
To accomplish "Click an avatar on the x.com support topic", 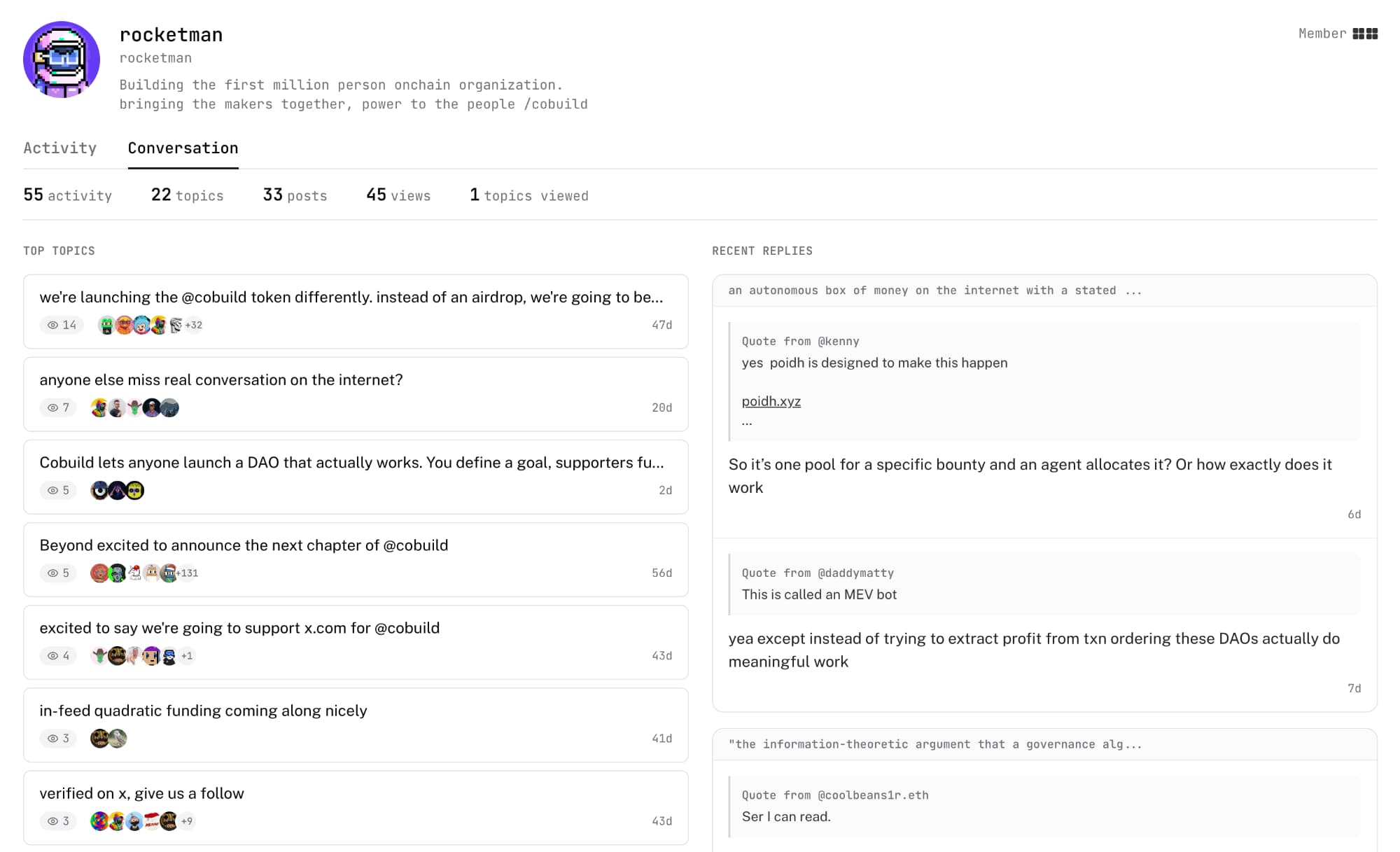I will click(99, 655).
